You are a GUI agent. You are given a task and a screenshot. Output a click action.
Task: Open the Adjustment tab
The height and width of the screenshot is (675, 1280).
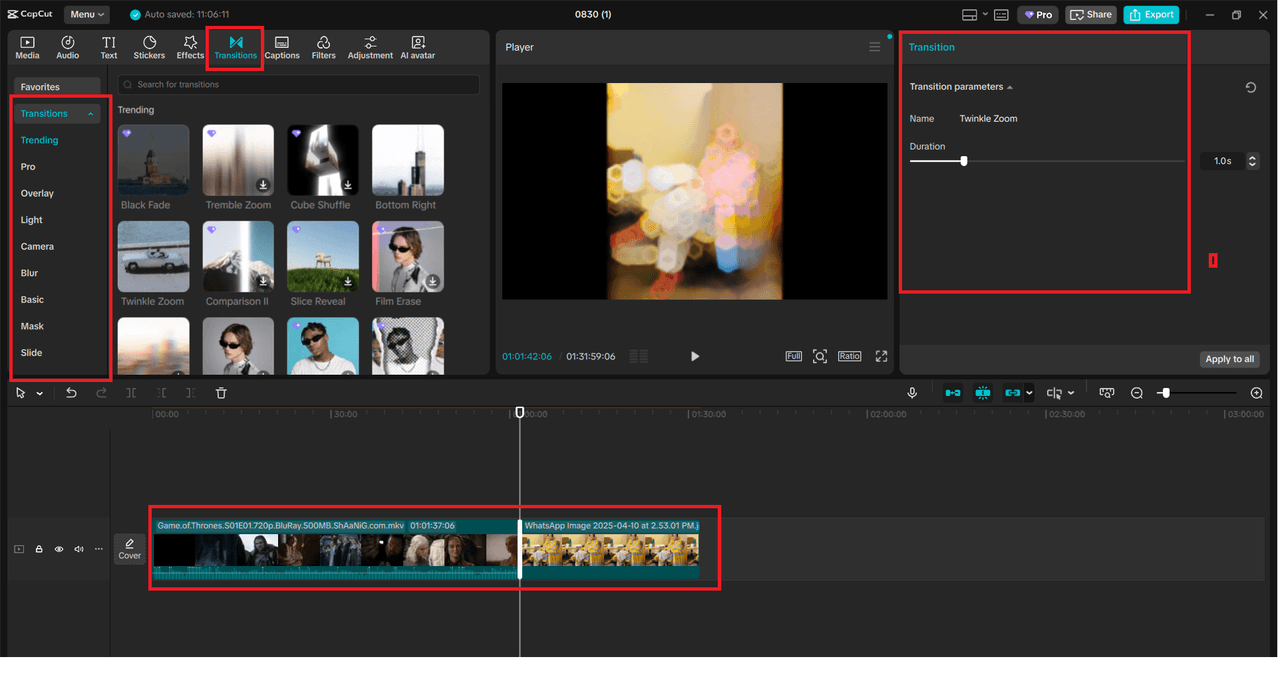[370, 47]
